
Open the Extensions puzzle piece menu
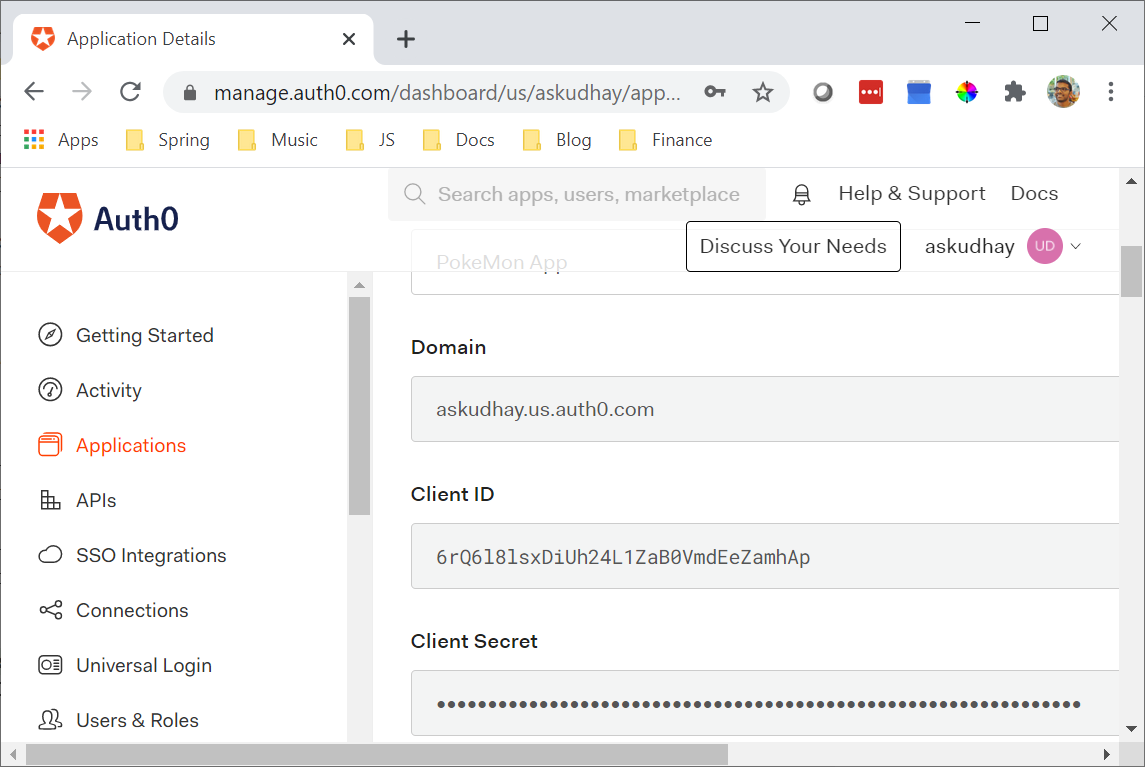coord(1015,92)
